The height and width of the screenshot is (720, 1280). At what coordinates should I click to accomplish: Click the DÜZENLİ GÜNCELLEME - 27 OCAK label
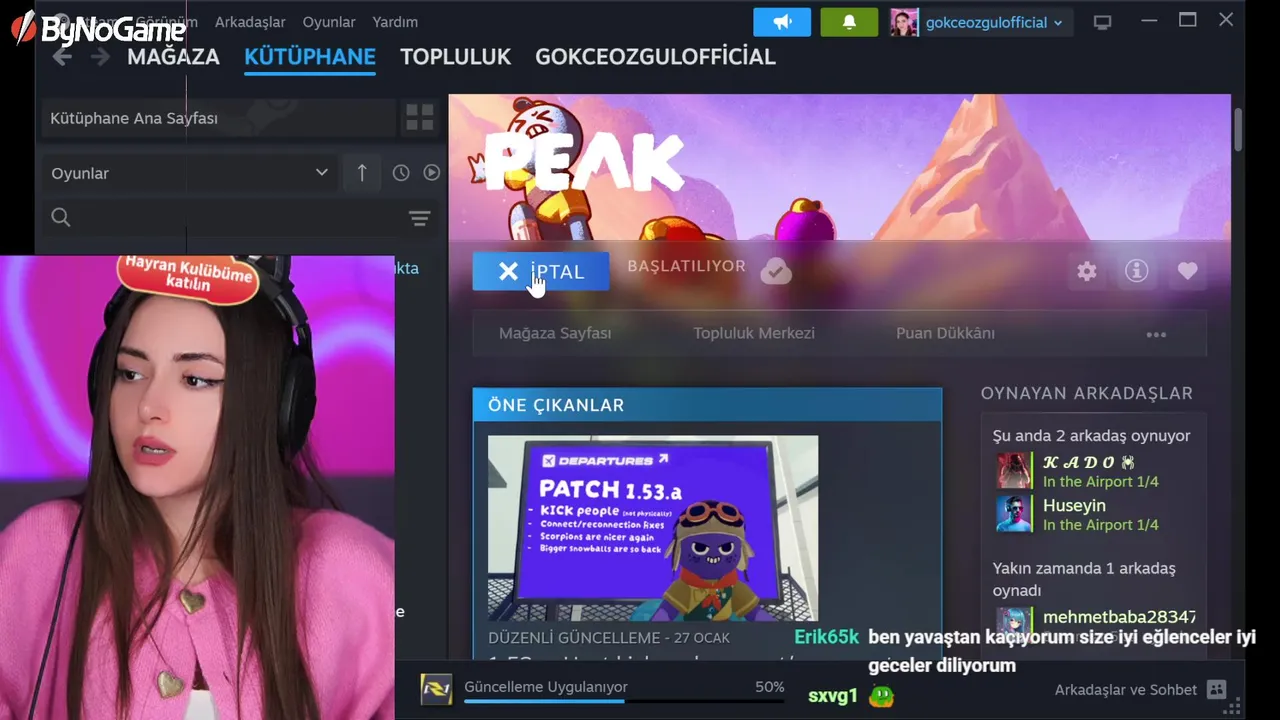pos(609,637)
